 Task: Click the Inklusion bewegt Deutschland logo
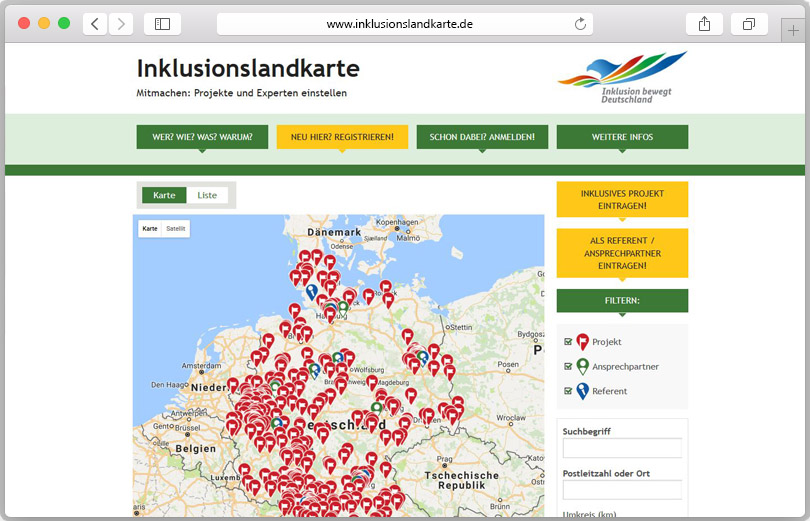622,77
